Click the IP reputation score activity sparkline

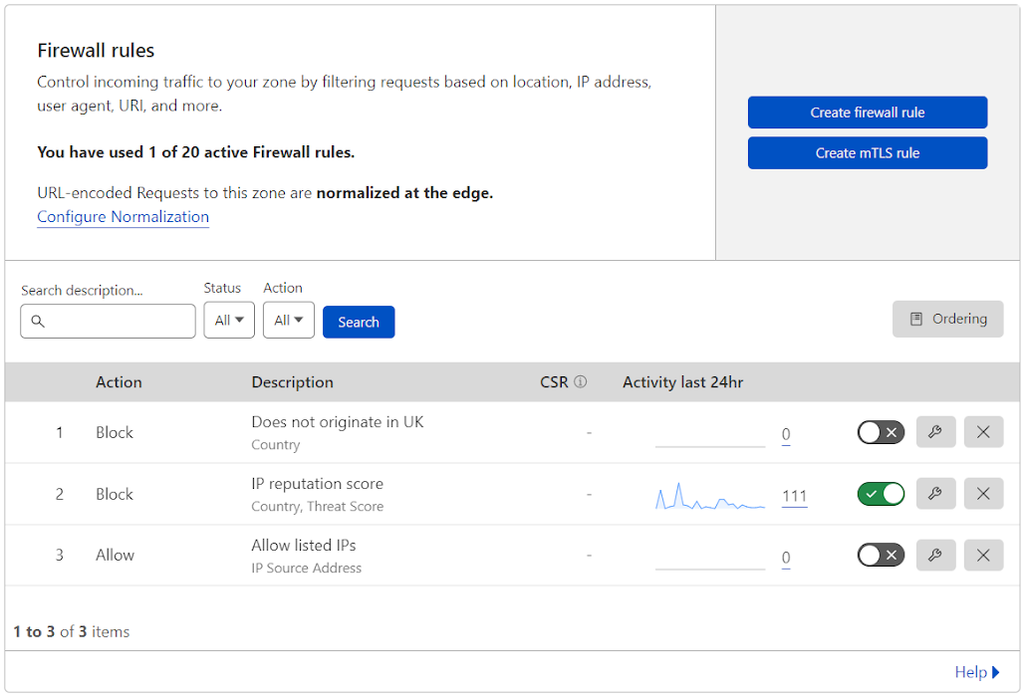point(709,493)
